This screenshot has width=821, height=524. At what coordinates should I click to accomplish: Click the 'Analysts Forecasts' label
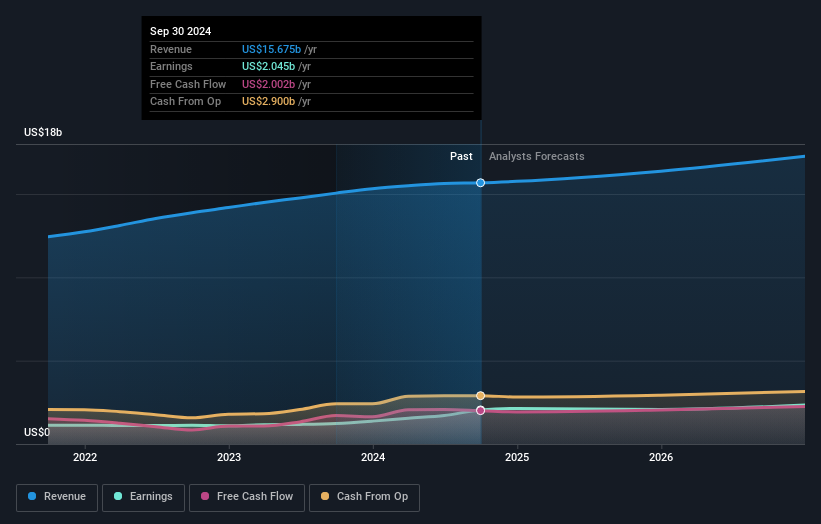[537, 157]
